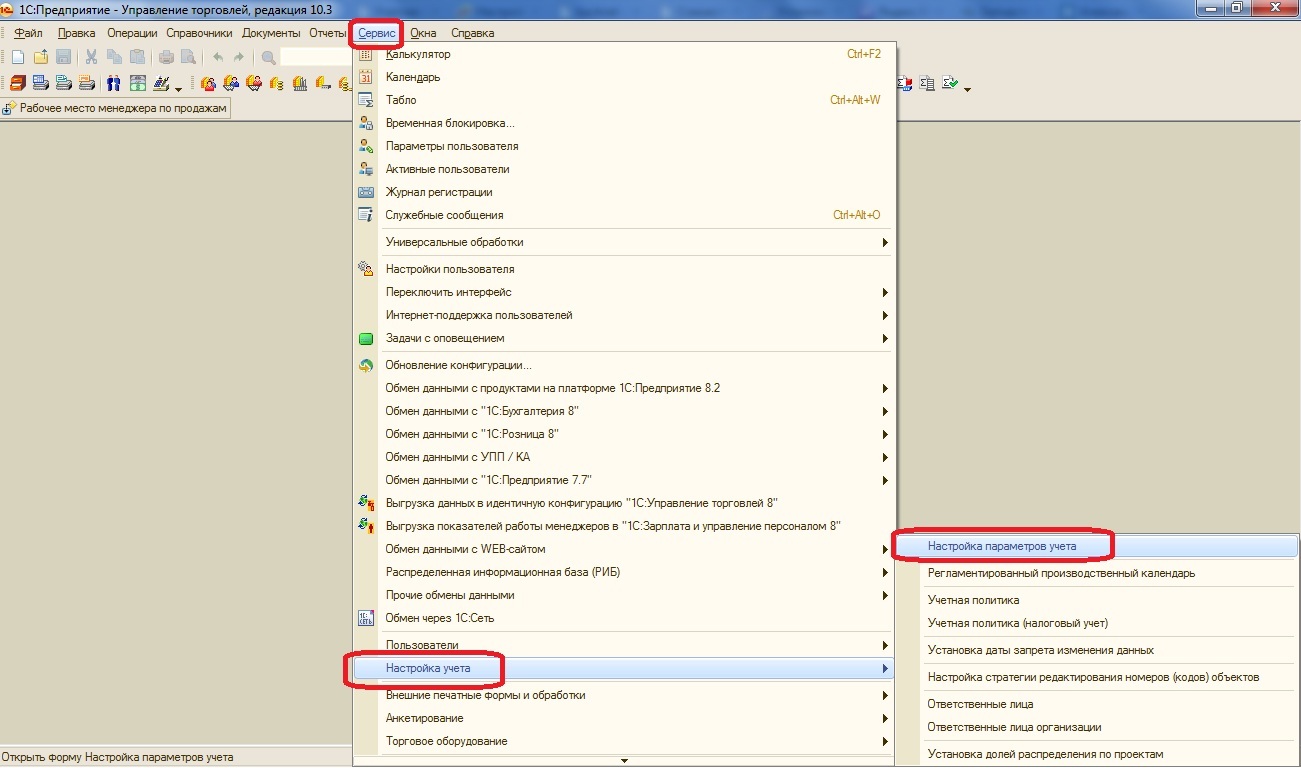Open the Окна menu
The image size is (1301, 768).
(x=423, y=33)
